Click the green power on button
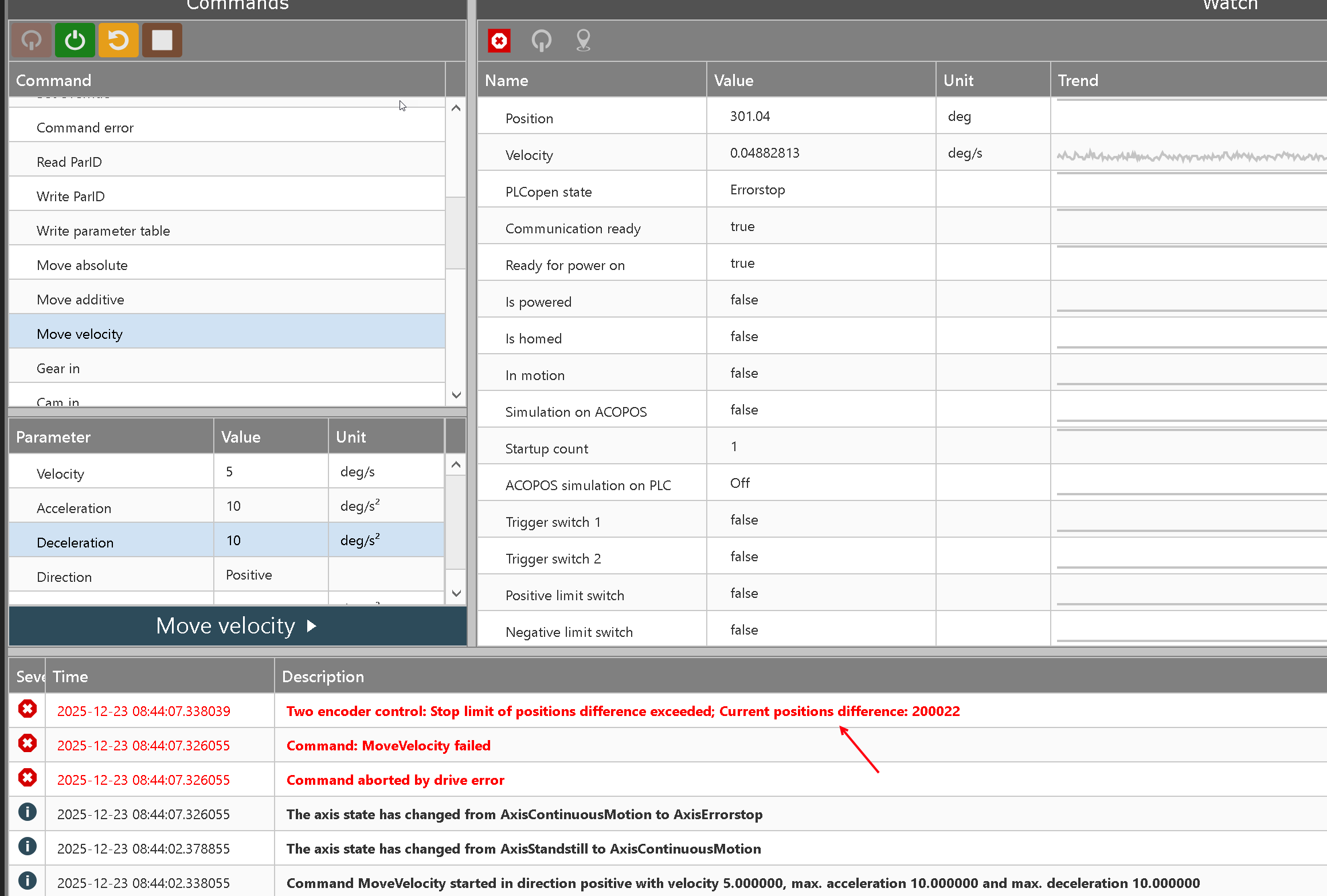Image resolution: width=1327 pixels, height=896 pixels. click(75, 40)
